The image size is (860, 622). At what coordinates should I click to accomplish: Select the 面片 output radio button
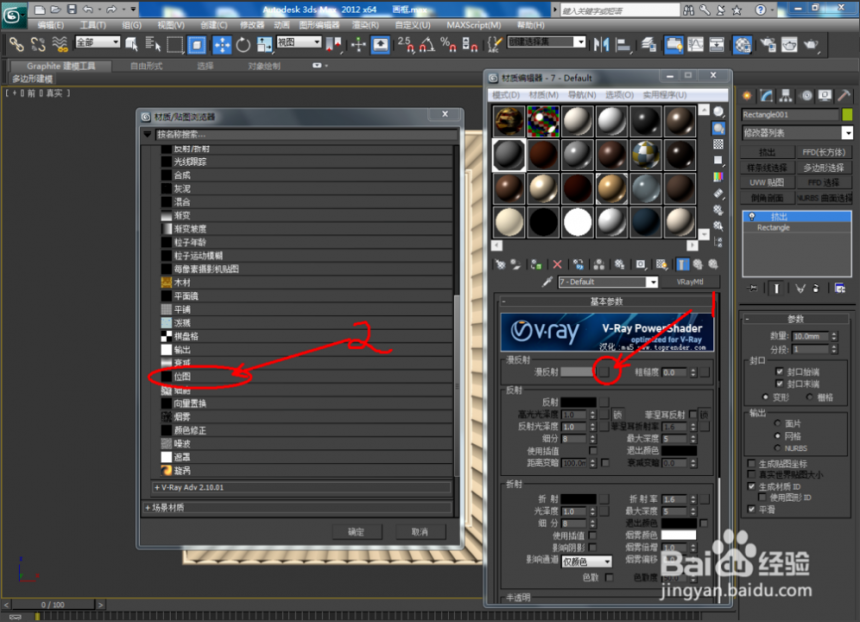click(x=777, y=423)
